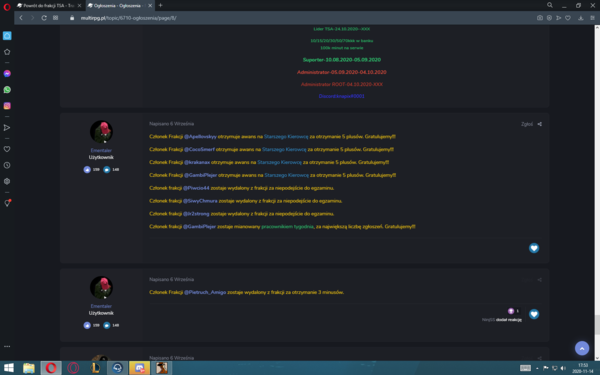Go back to the previous page
Viewport: 600px width, 375px height.
click(21, 18)
